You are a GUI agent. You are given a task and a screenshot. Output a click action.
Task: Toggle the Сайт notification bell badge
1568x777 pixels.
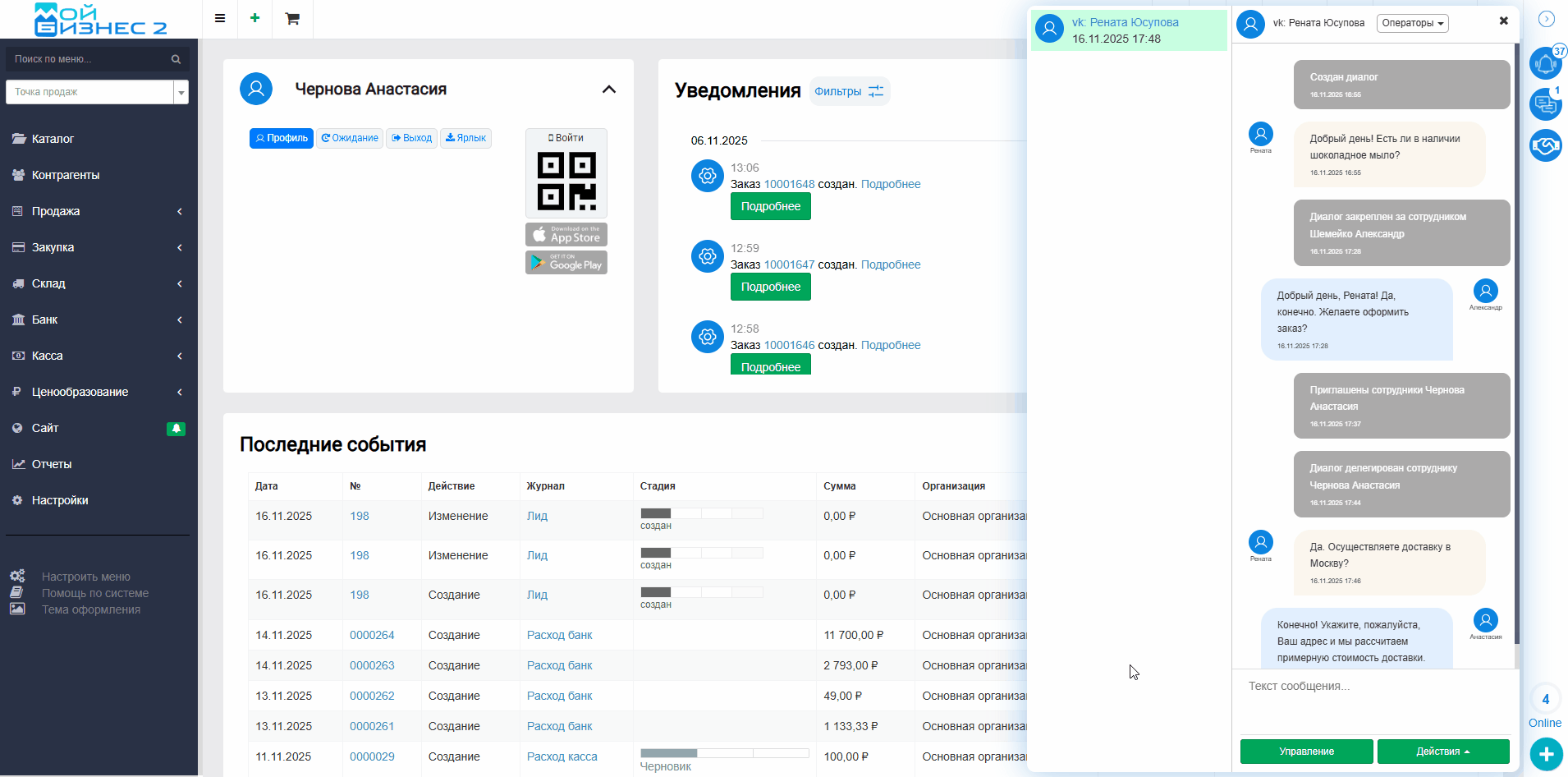[x=176, y=429]
